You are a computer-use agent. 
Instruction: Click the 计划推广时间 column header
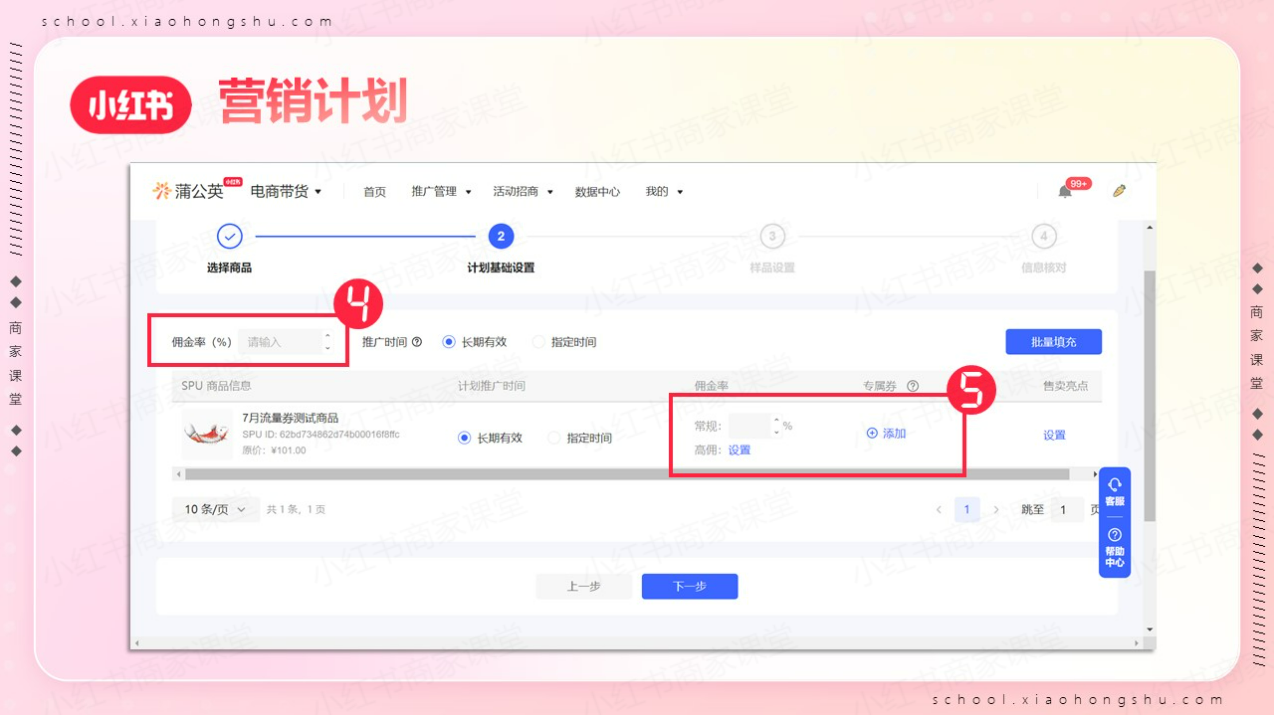point(491,386)
